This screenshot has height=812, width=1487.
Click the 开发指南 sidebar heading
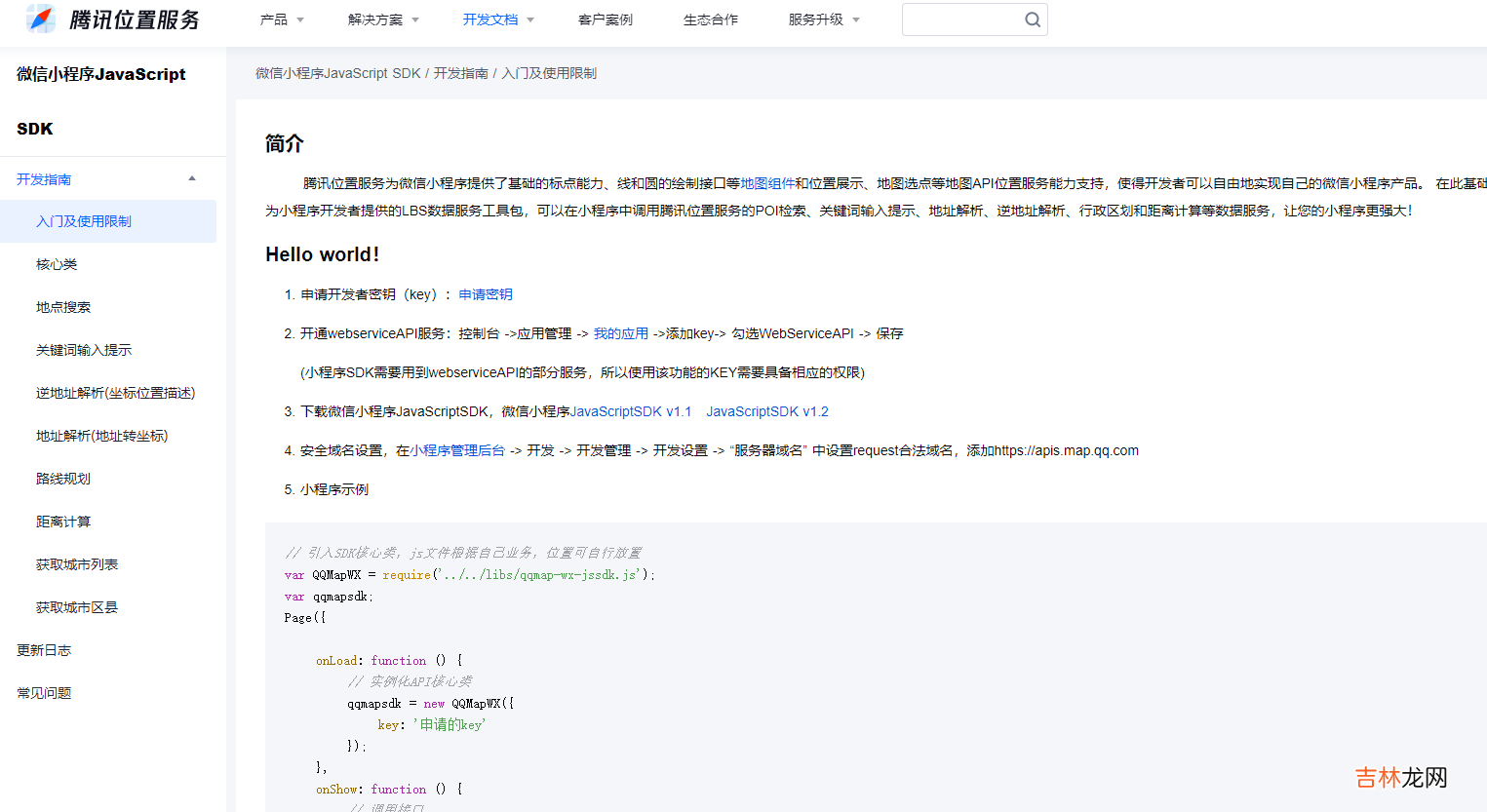pos(44,179)
